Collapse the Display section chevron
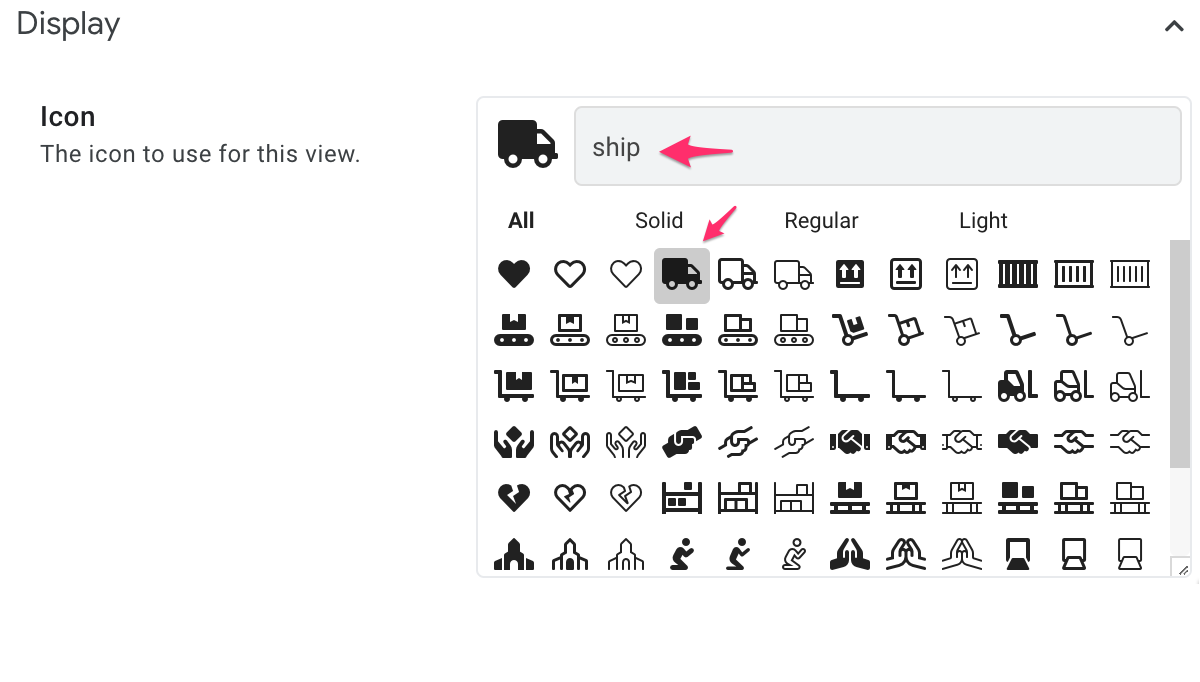 coord(1174,26)
